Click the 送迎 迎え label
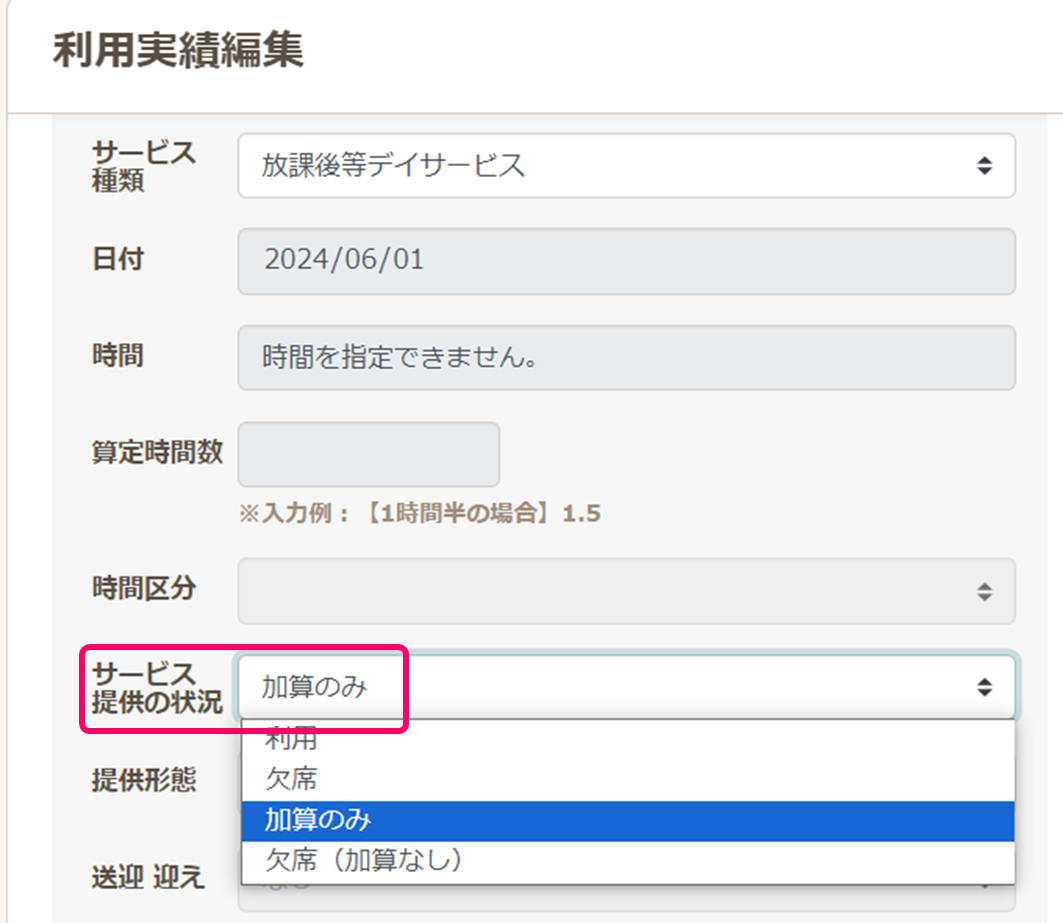This screenshot has height=923, width=1063. 148,877
